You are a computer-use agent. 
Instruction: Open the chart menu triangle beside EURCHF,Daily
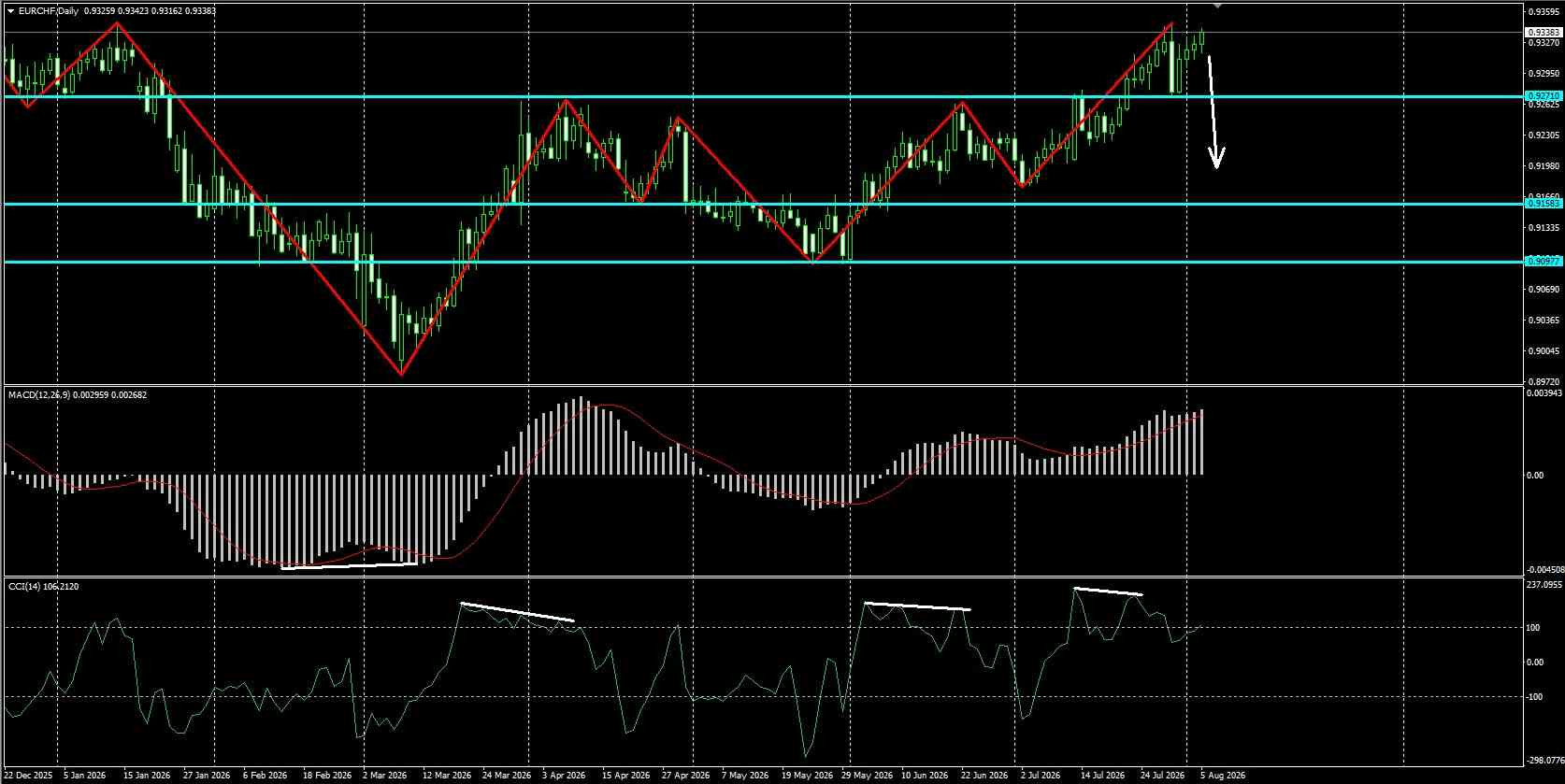10,10
